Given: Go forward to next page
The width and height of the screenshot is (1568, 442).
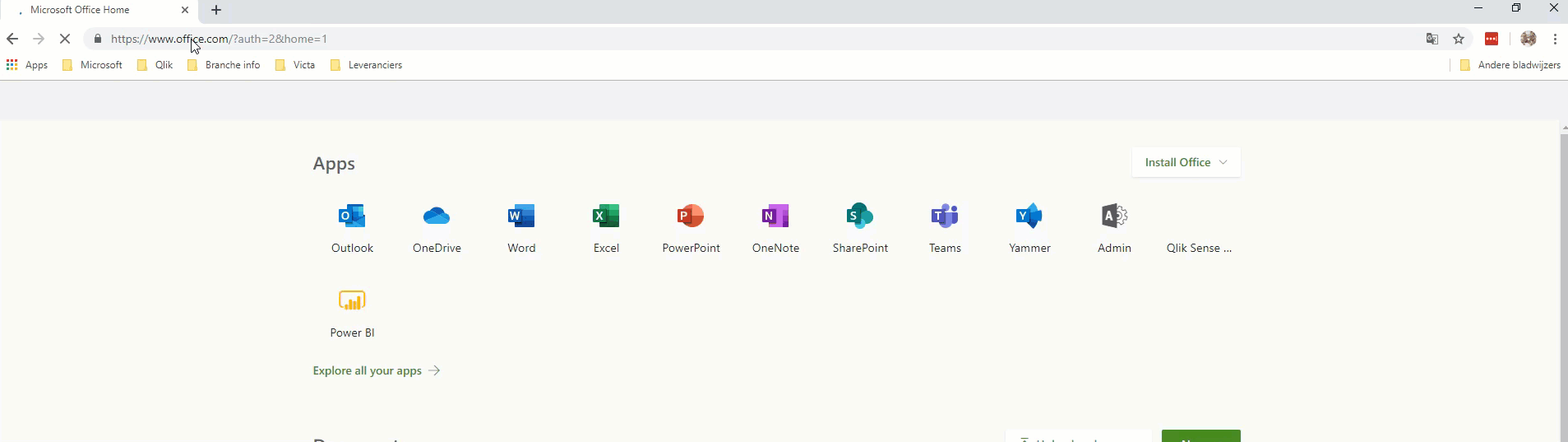Looking at the screenshot, I should click(x=39, y=39).
